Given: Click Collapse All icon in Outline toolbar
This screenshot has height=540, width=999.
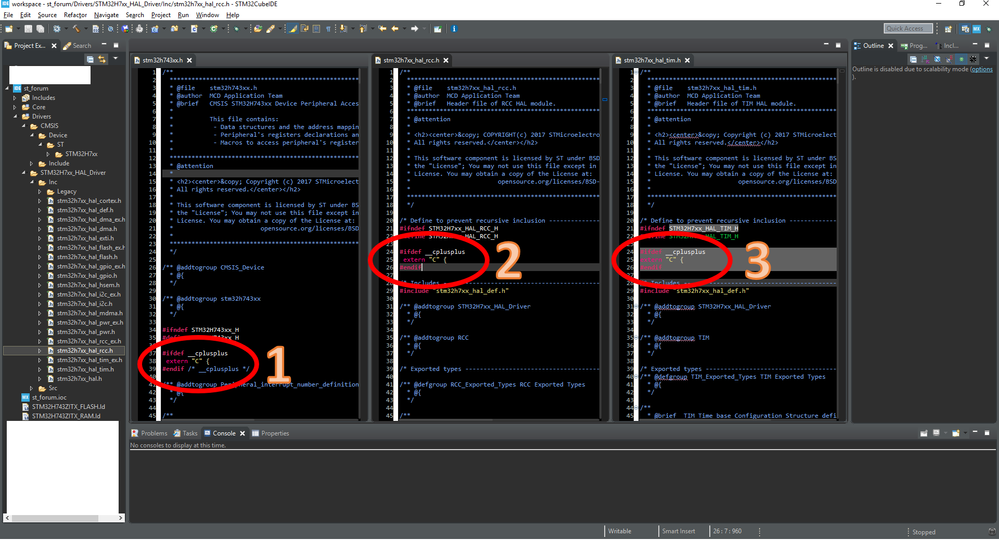Looking at the screenshot, I should coord(914,59).
